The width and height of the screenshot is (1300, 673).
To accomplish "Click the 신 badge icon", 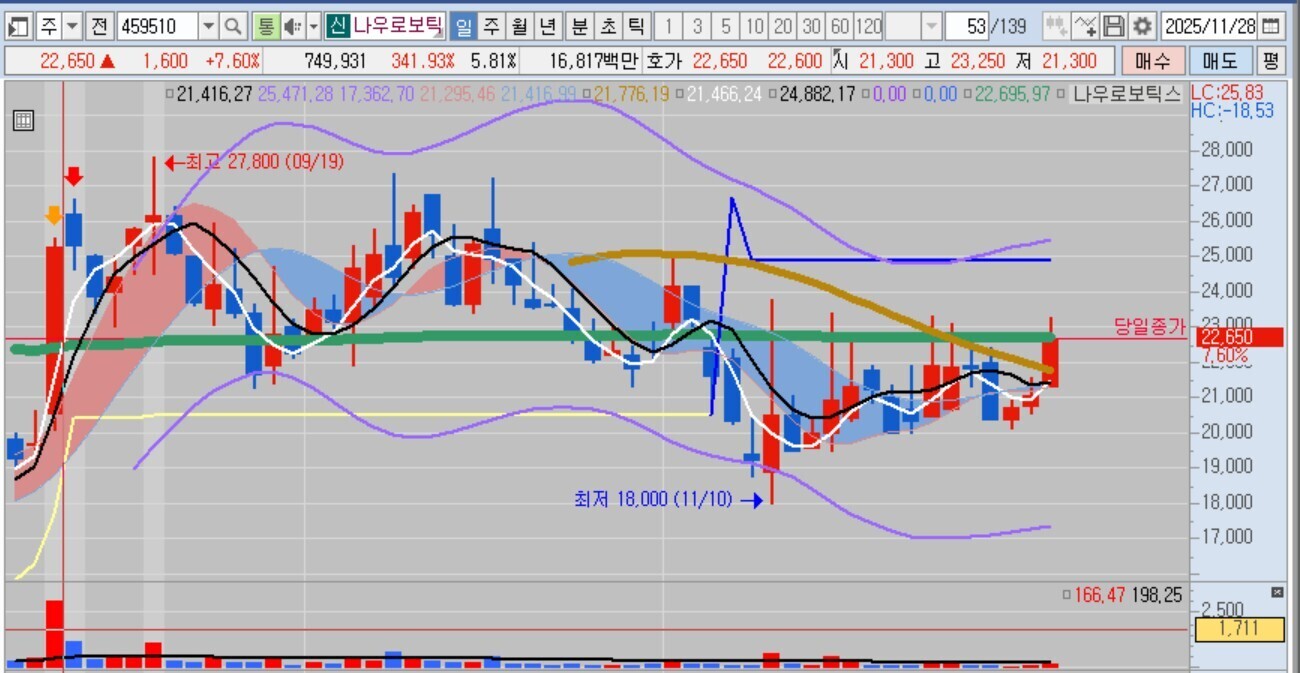I will click(x=337, y=26).
